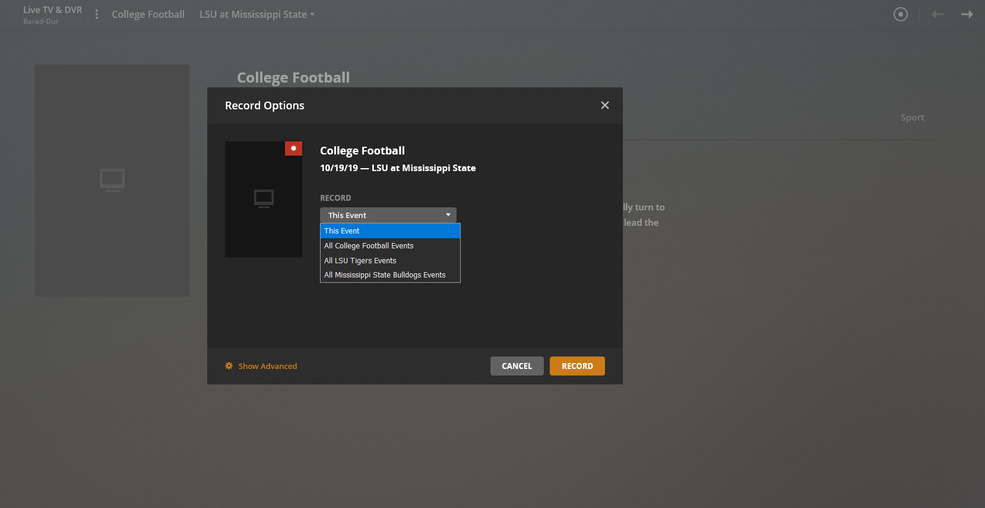
Task: Click the 10/19/19 — LSU at Mississippi State subtitle
Action: click(x=398, y=168)
